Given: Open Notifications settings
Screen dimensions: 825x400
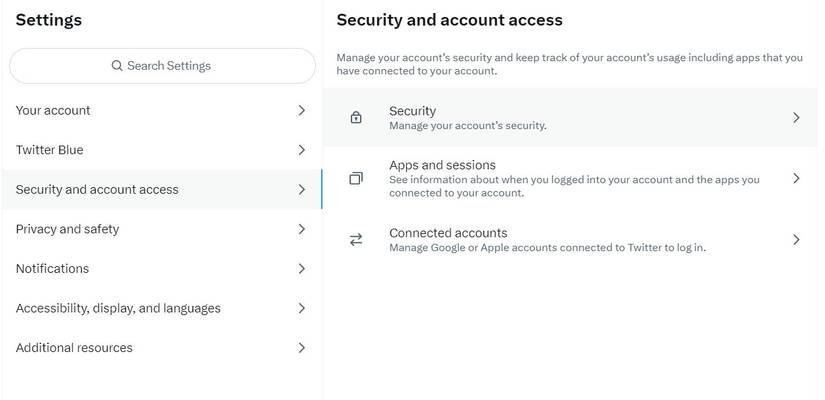Looking at the screenshot, I should tap(162, 268).
